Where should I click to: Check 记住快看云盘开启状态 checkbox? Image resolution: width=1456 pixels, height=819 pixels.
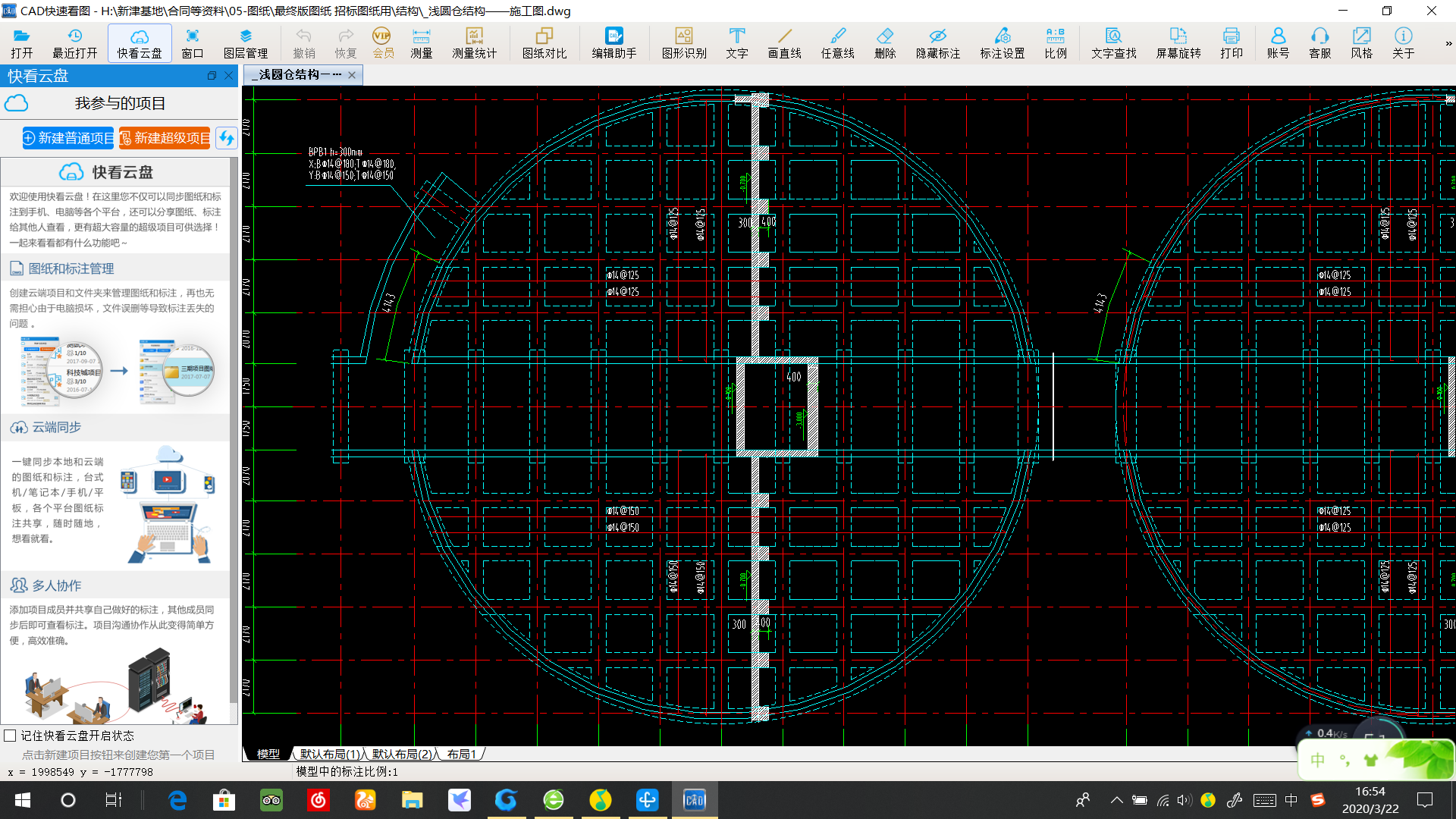pos(10,736)
